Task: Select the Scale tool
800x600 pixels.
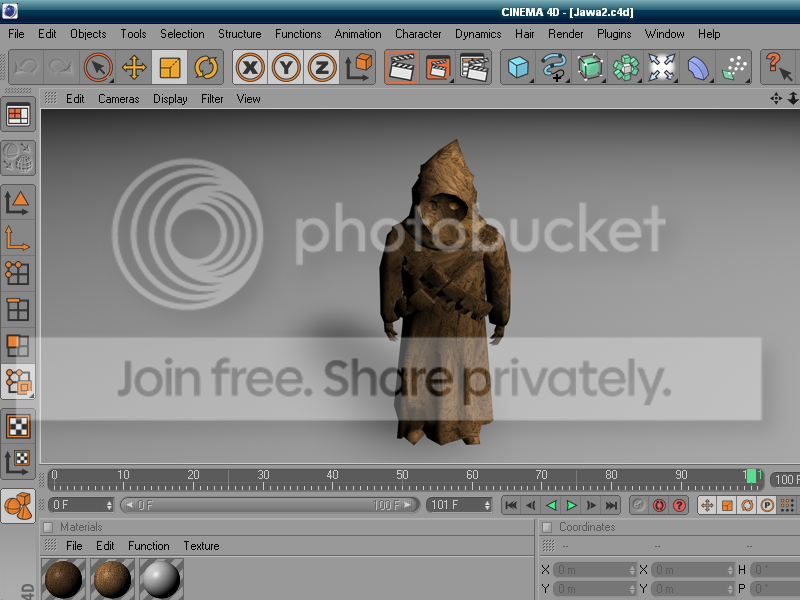Action: click(x=169, y=67)
